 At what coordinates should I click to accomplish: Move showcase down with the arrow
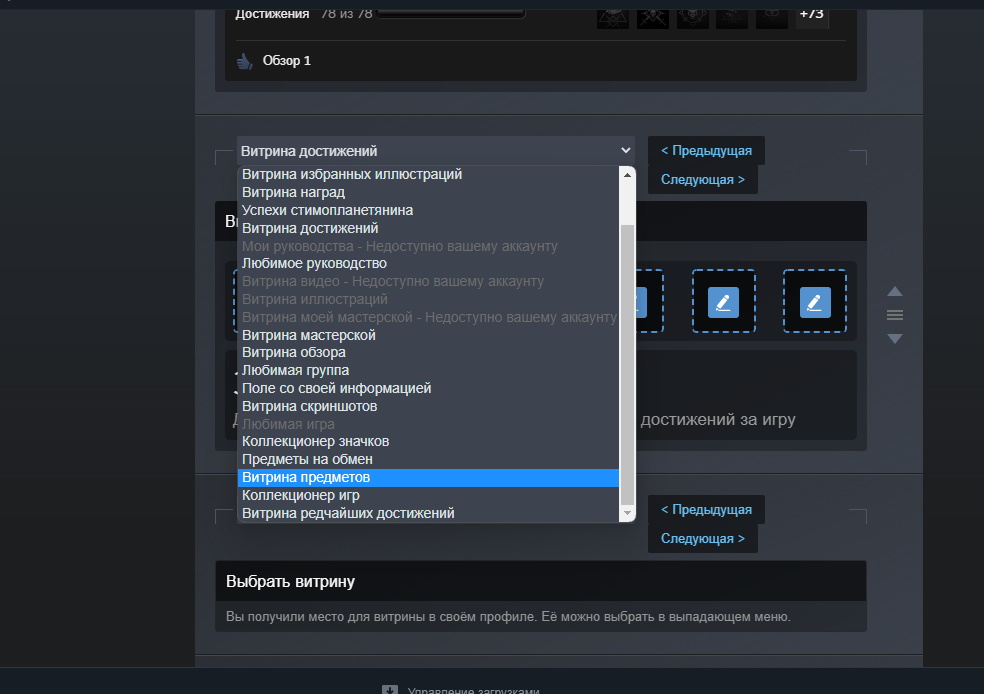[894, 338]
